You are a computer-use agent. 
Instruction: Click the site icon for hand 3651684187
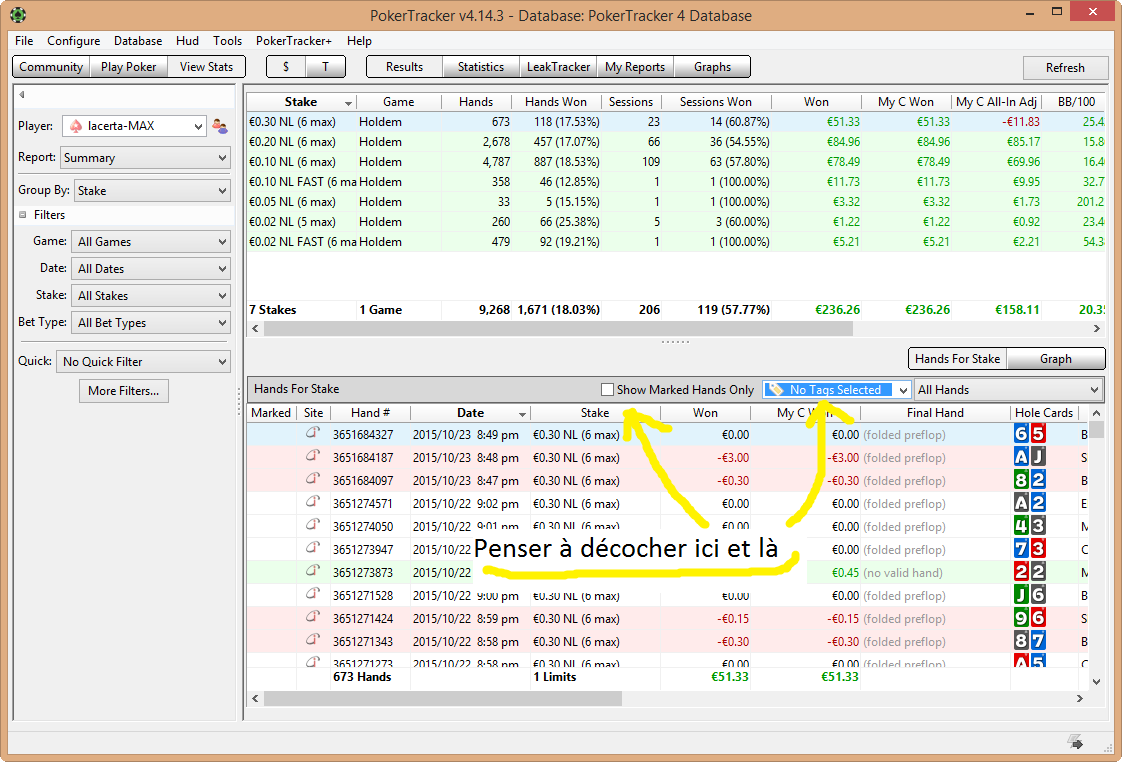pos(313,456)
